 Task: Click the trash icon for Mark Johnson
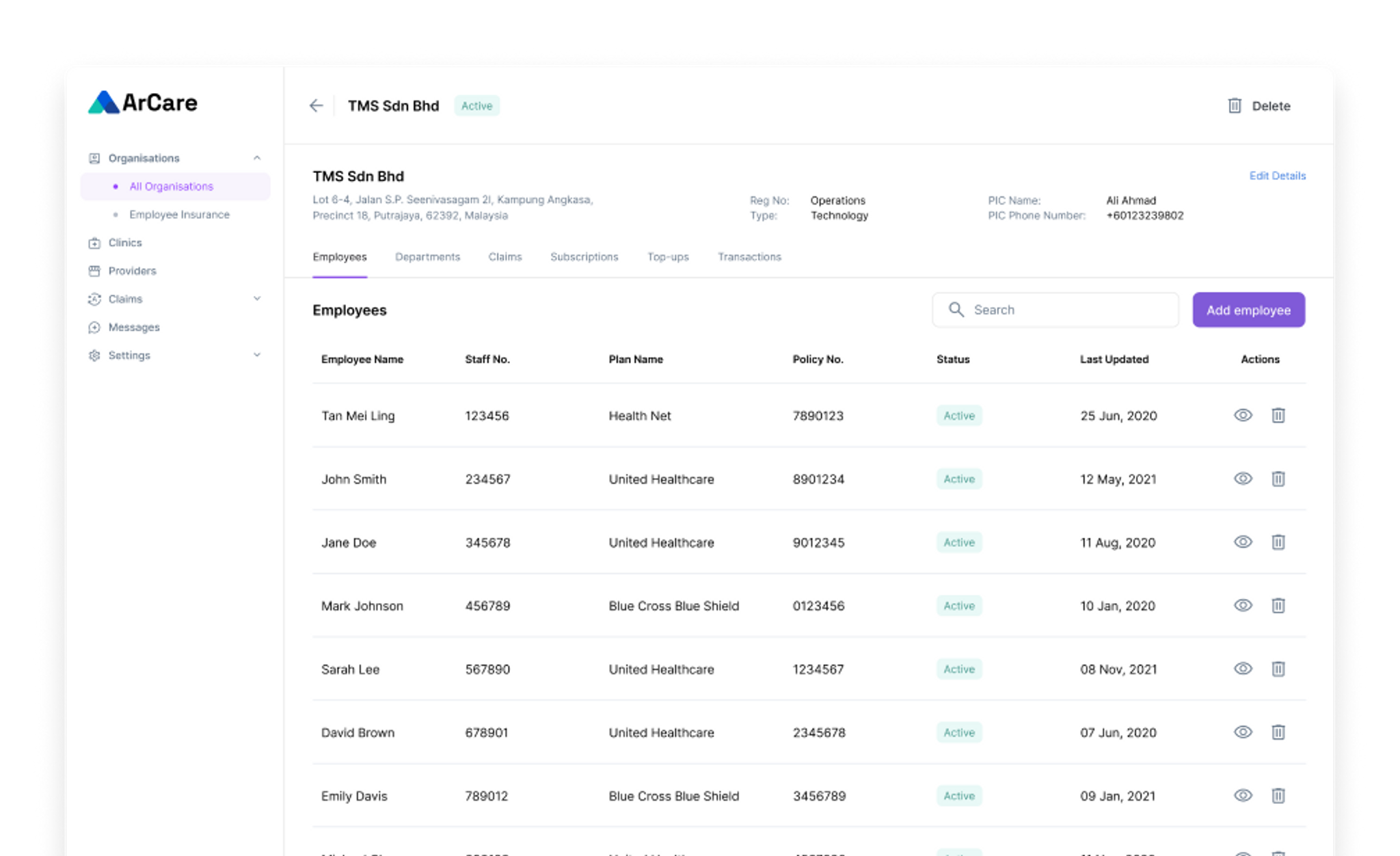click(1278, 606)
